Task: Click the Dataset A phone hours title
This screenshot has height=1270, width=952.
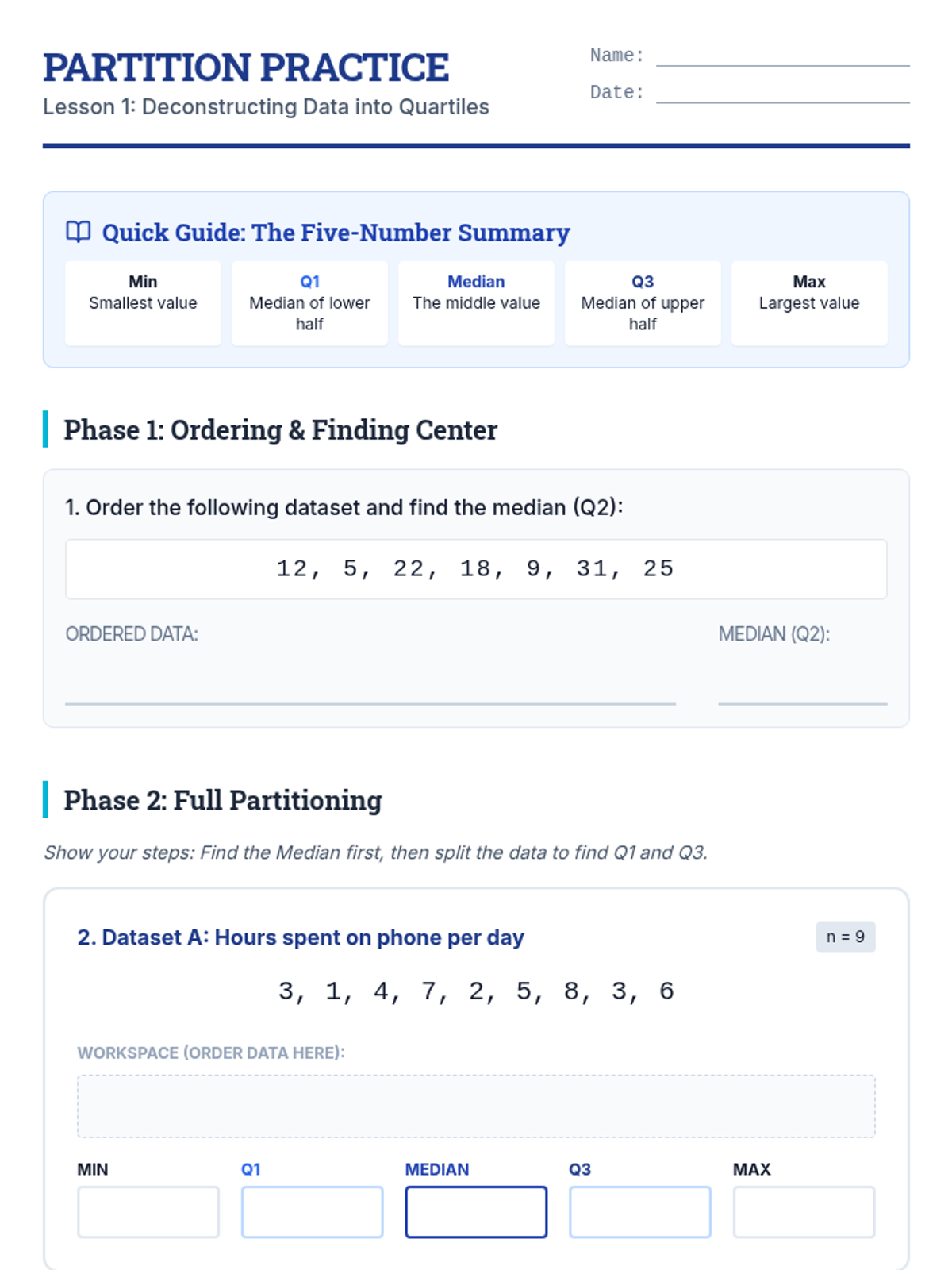Action: [301, 937]
